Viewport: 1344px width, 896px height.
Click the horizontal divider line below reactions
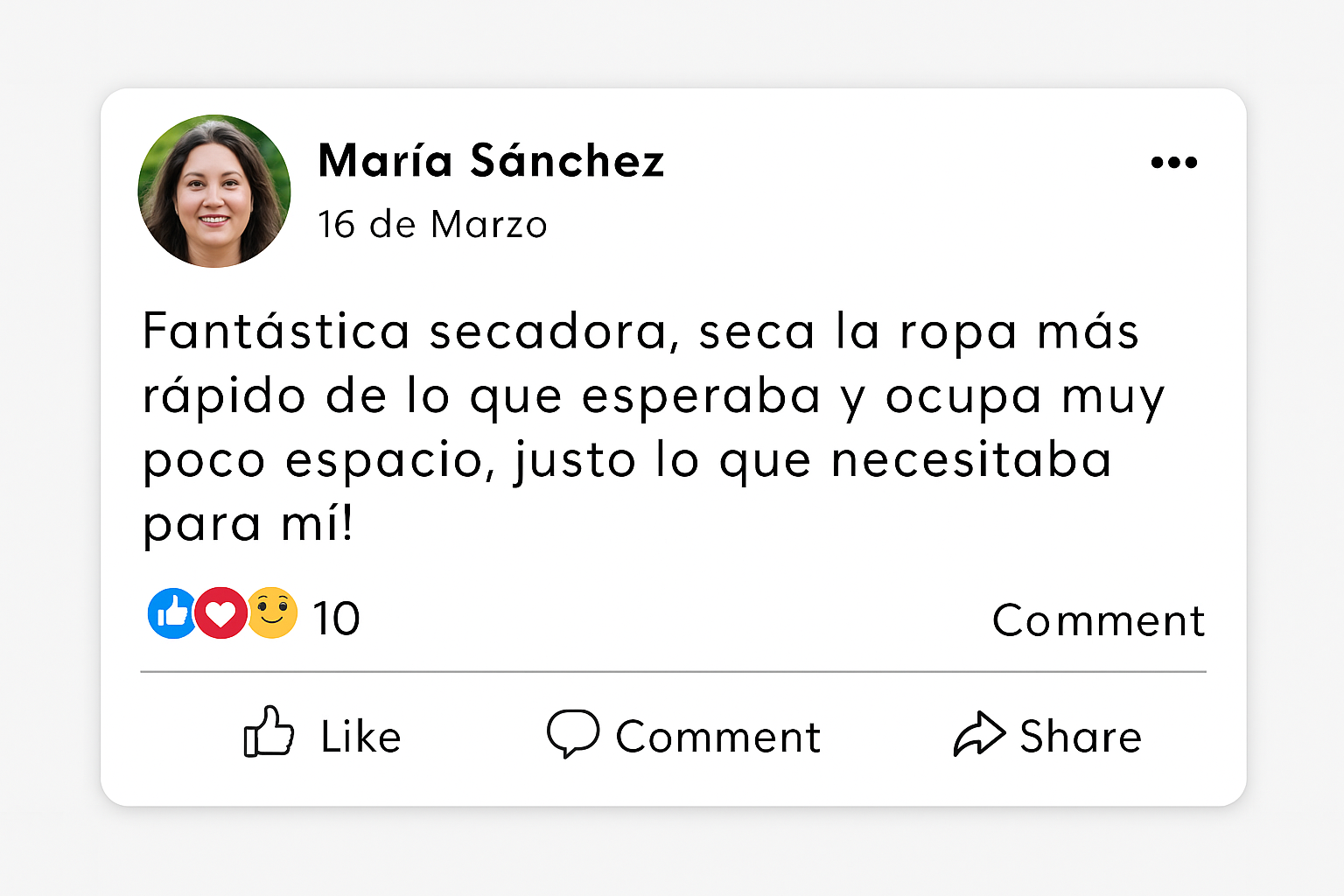pos(673,672)
